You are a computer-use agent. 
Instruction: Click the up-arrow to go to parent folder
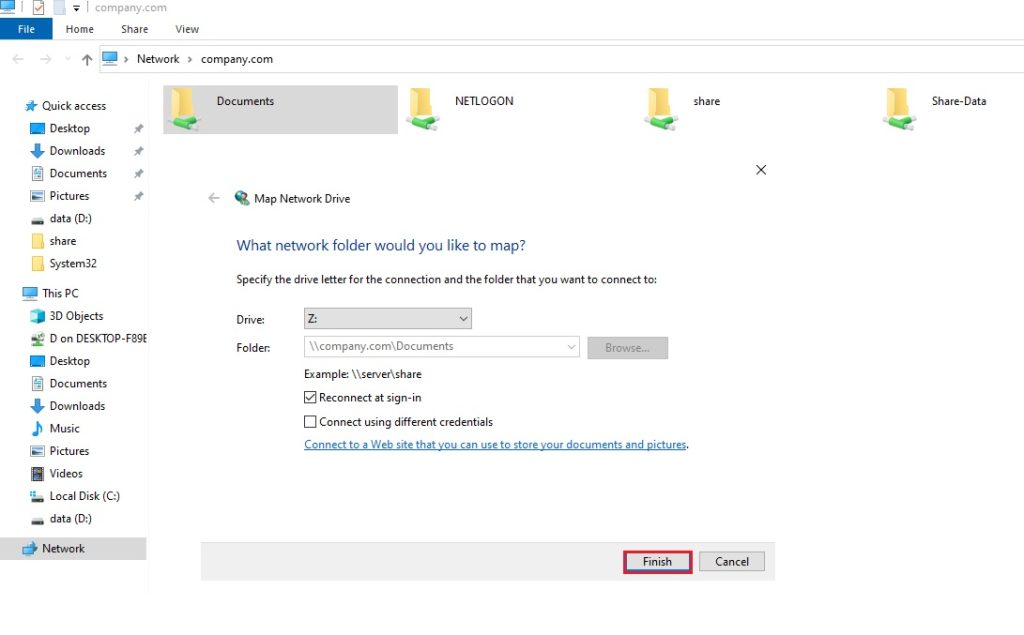87,58
